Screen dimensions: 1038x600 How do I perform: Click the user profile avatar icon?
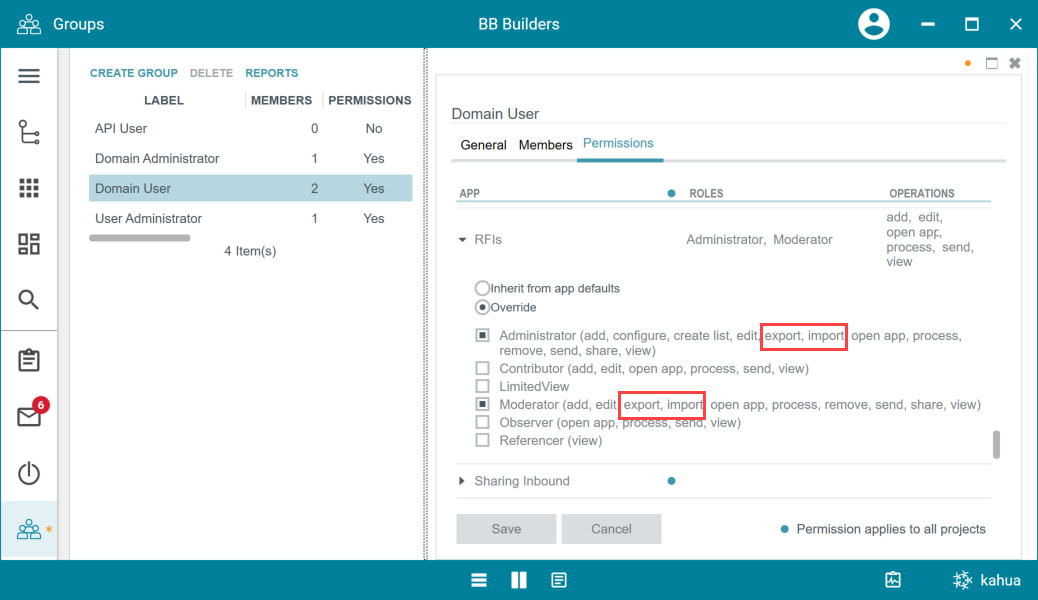coord(874,24)
